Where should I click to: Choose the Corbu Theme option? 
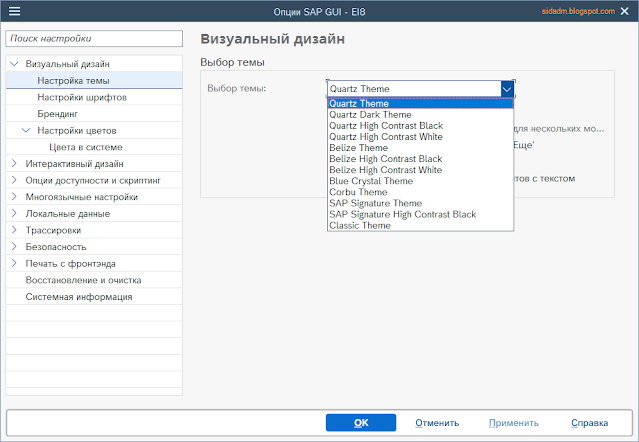[420, 192]
